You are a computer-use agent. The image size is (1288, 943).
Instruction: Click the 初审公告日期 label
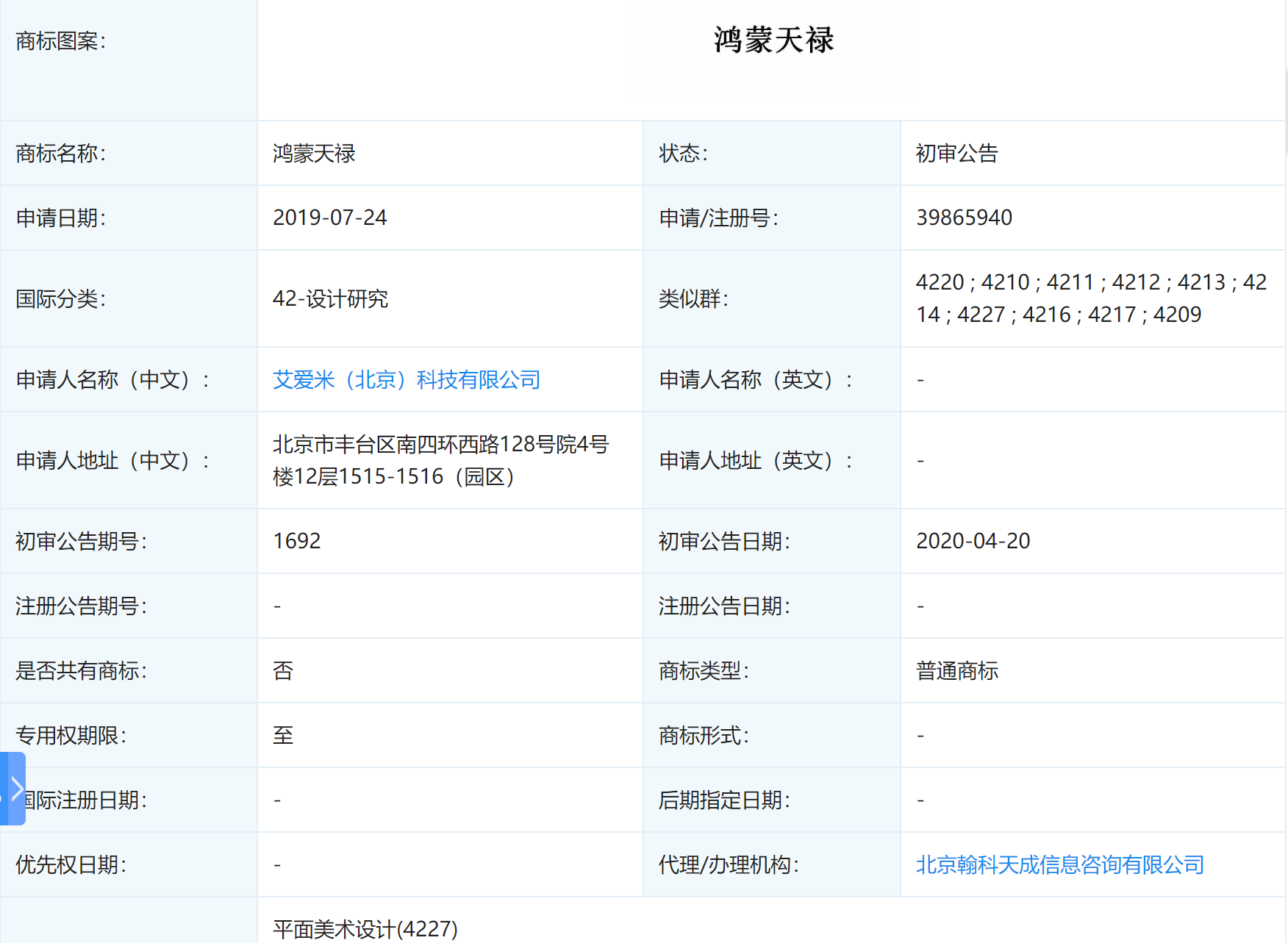click(x=724, y=542)
